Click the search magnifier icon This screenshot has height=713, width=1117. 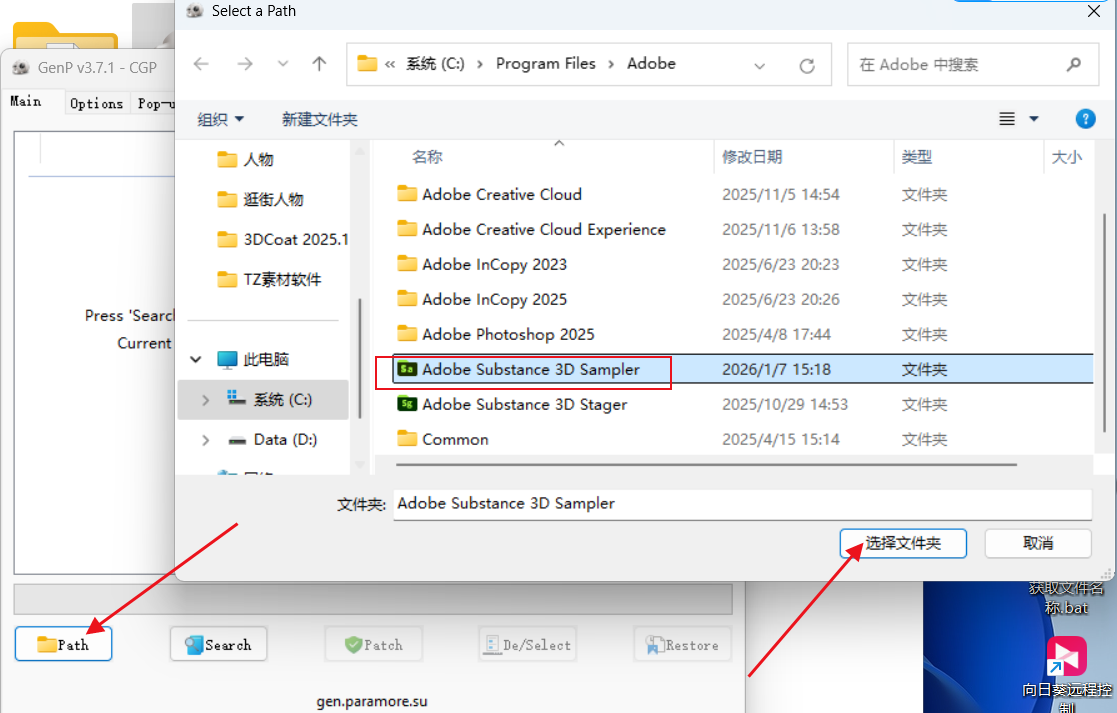(x=1074, y=65)
